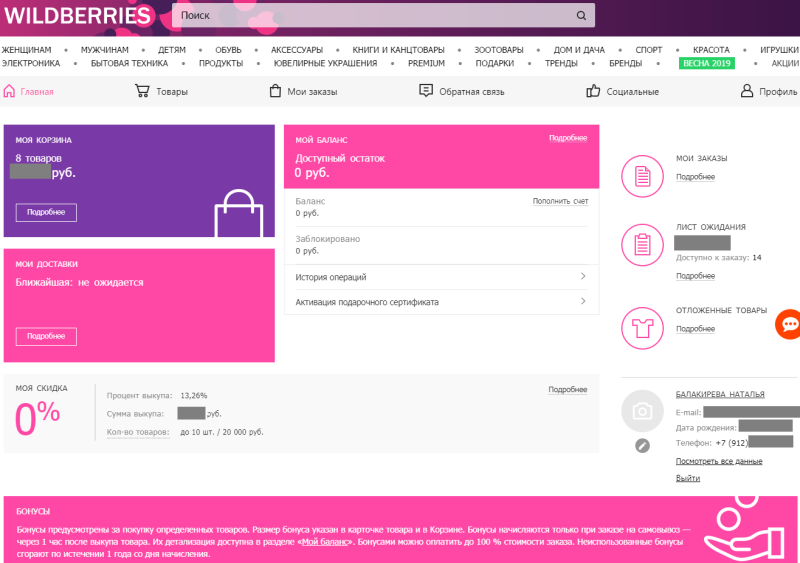Click the 8 товаров cart text
800x563 pixels.
(38, 158)
